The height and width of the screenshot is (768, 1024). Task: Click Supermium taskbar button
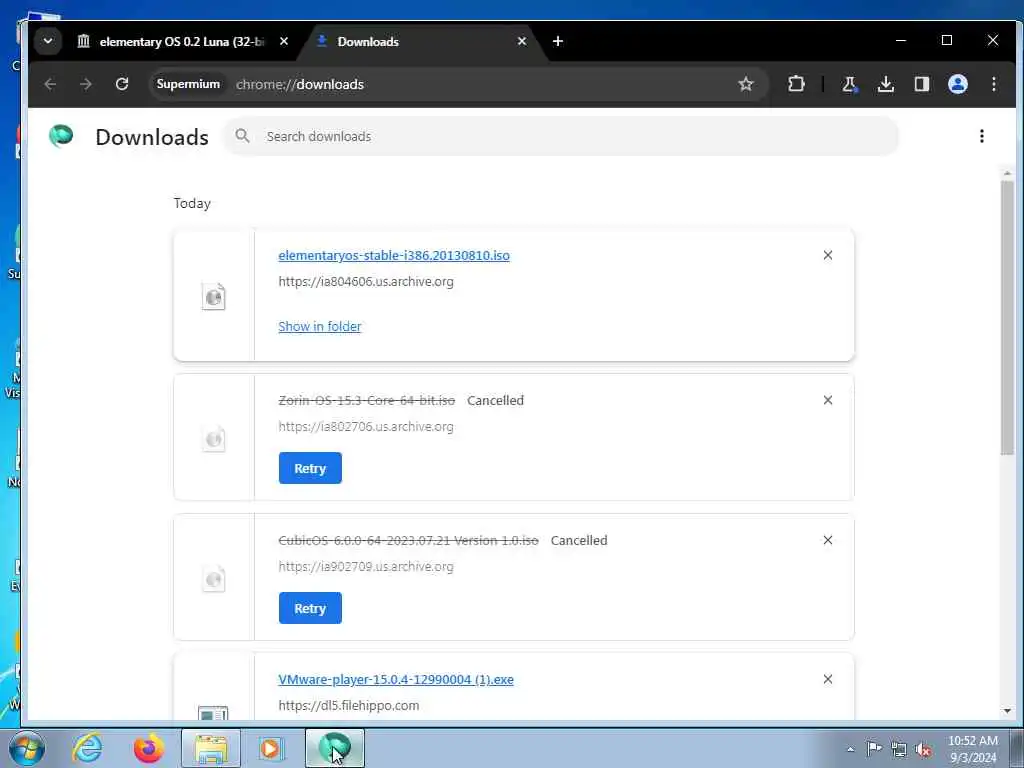click(x=334, y=748)
